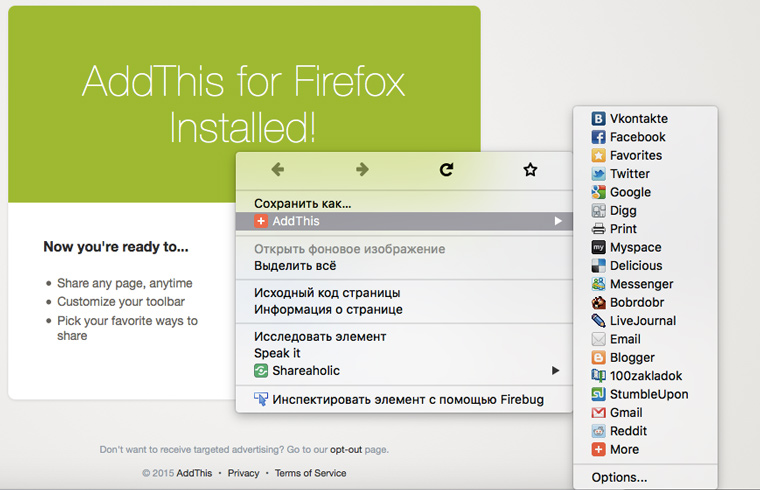The image size is (760, 490).
Task: Share to Twitter
Action: point(645,174)
